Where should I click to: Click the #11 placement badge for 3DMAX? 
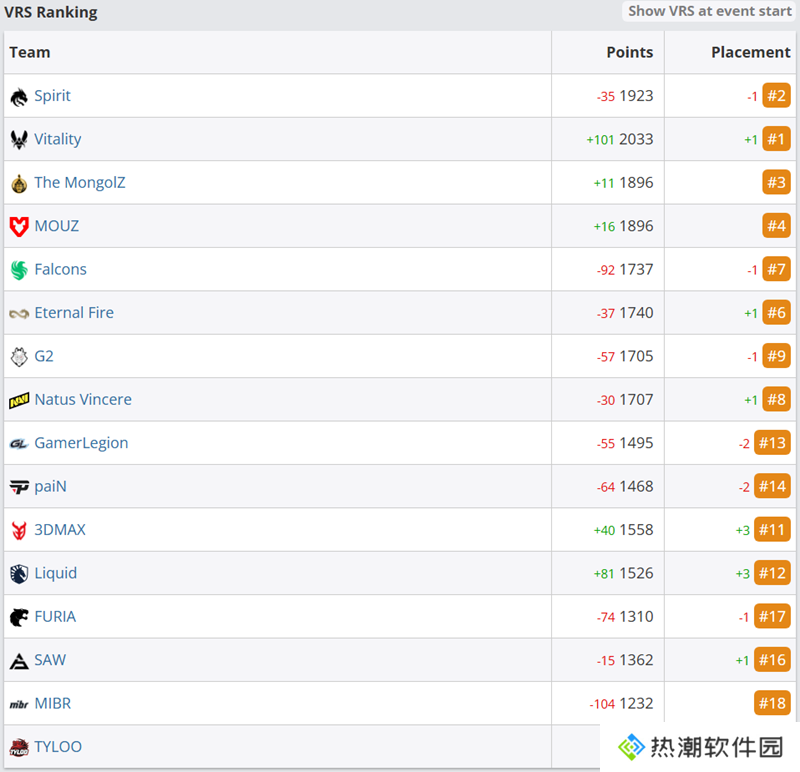coord(772,529)
